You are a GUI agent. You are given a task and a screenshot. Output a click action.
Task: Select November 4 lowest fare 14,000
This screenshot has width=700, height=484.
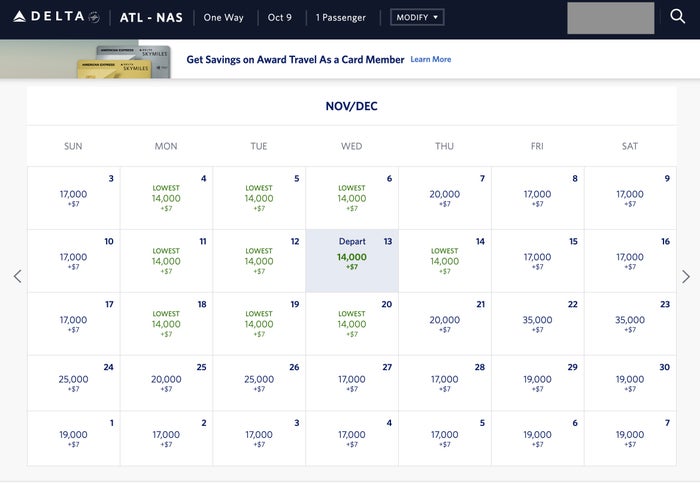click(167, 198)
